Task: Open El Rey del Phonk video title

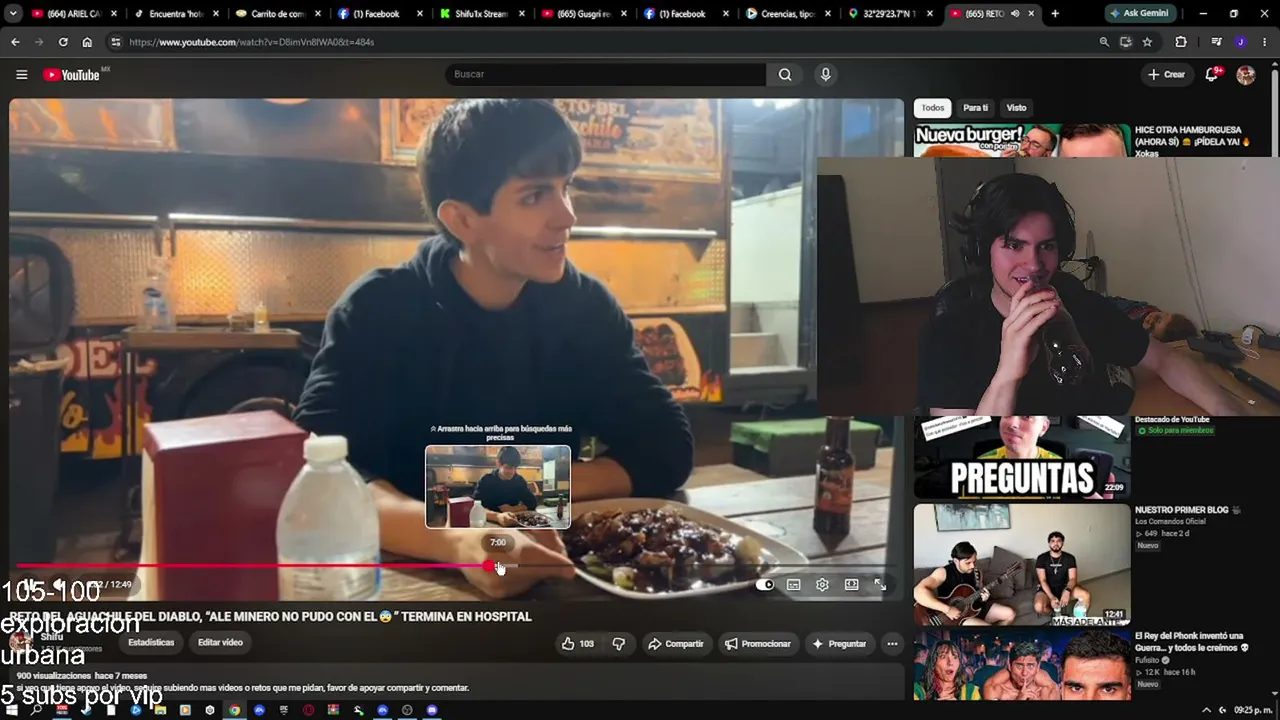Action: pos(1192,642)
